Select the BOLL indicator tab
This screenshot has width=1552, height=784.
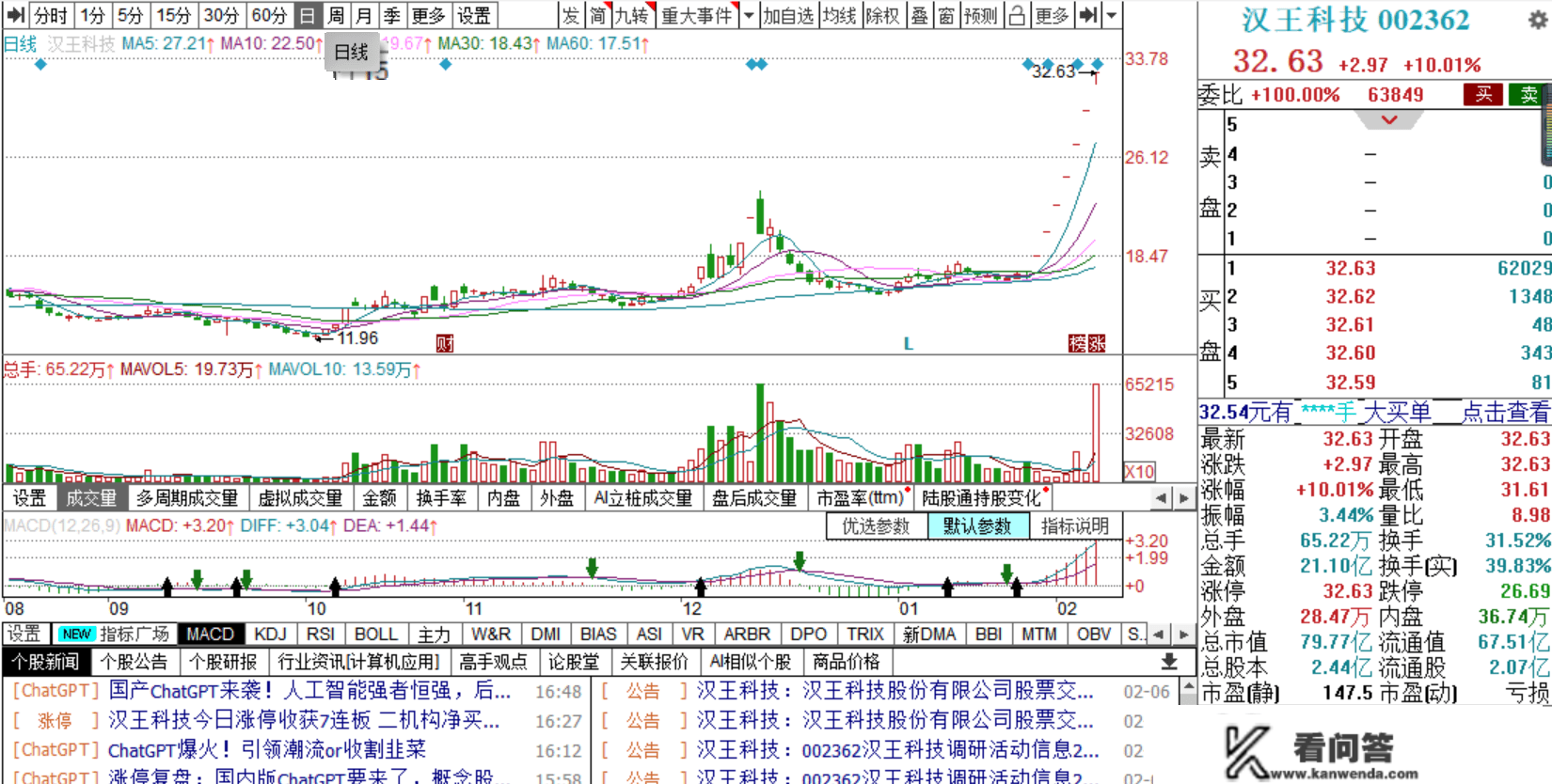click(376, 635)
